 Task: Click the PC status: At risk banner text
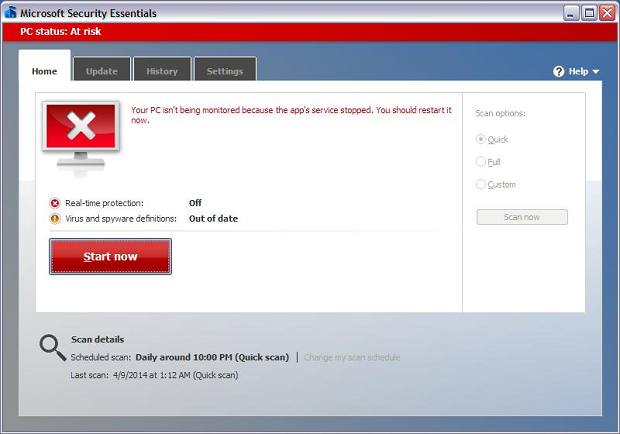pos(60,32)
